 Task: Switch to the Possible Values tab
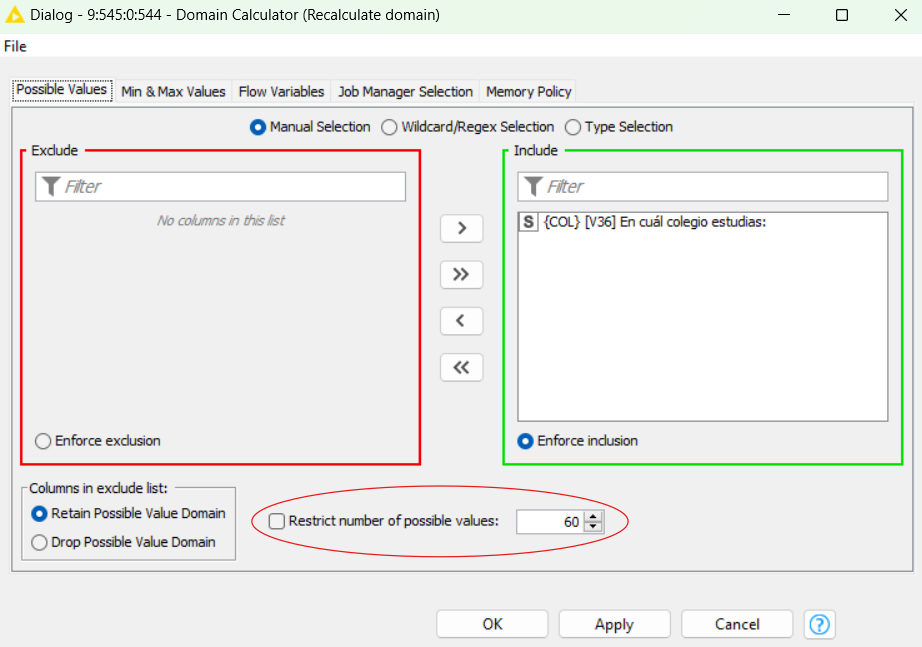click(x=62, y=90)
